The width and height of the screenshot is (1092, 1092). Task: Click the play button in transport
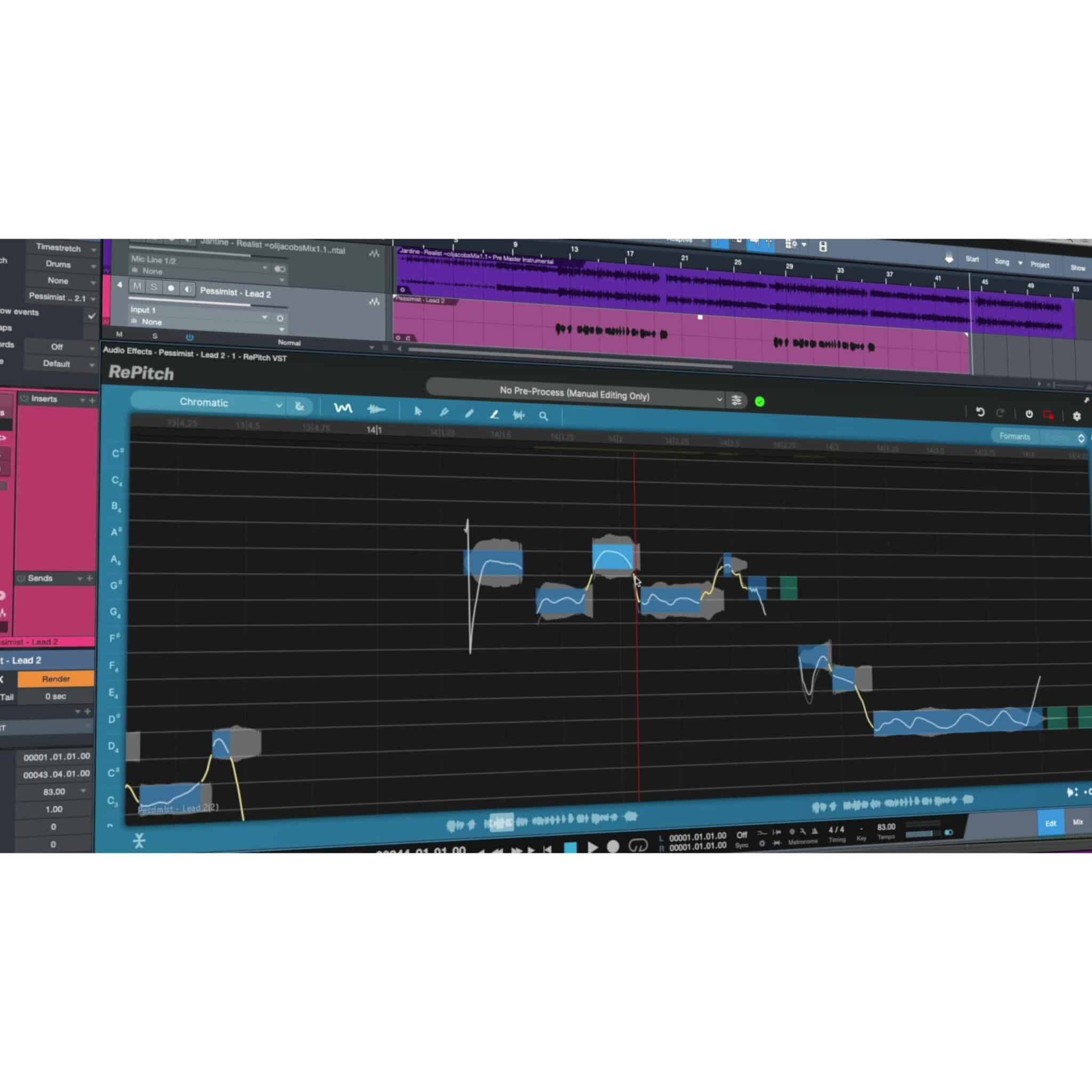592,847
